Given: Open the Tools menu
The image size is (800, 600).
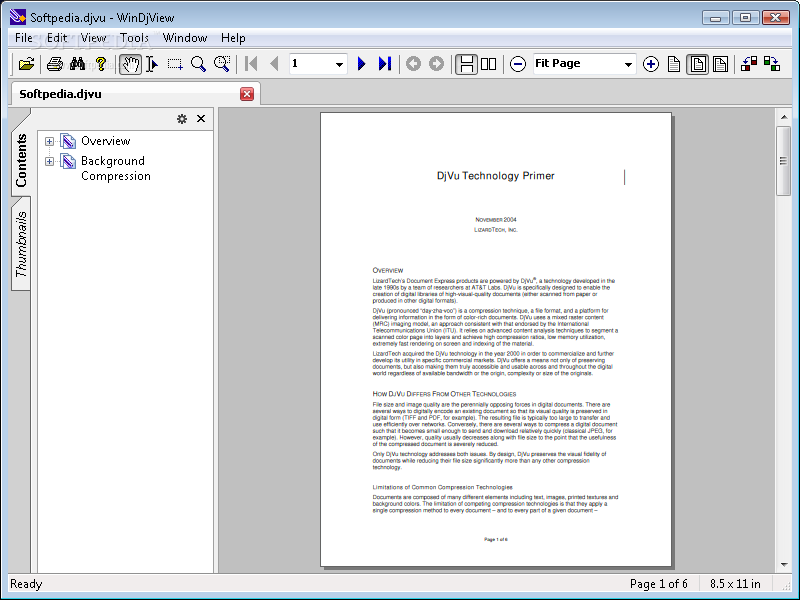Looking at the screenshot, I should click(x=134, y=38).
